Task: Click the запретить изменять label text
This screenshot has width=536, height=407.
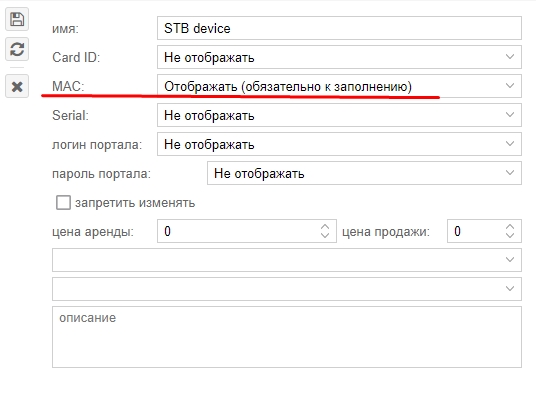Action: 135,203
